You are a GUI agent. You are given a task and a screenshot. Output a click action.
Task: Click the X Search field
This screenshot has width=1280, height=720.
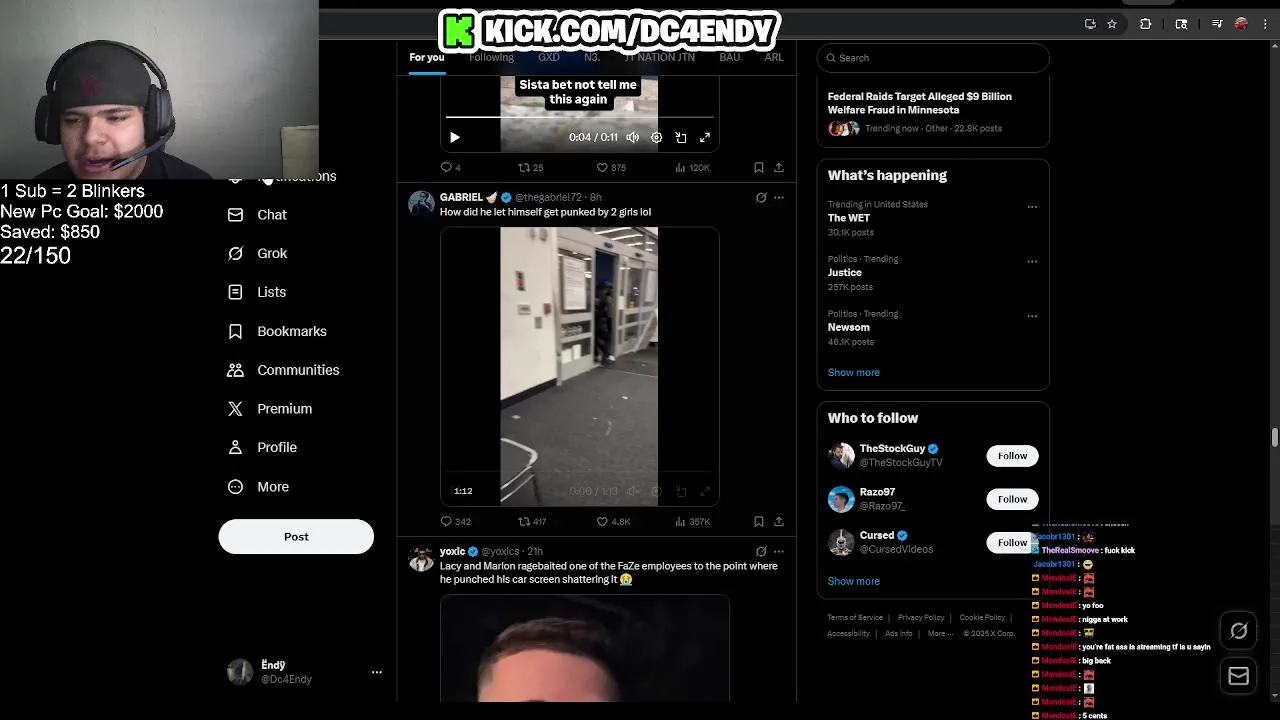click(933, 58)
